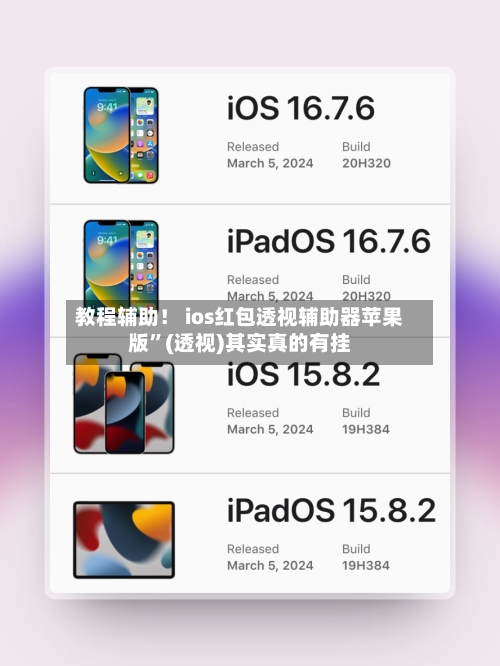
Task: Open the iPadOS 16.7.6 heading
Action: pyautogui.click(x=329, y=241)
